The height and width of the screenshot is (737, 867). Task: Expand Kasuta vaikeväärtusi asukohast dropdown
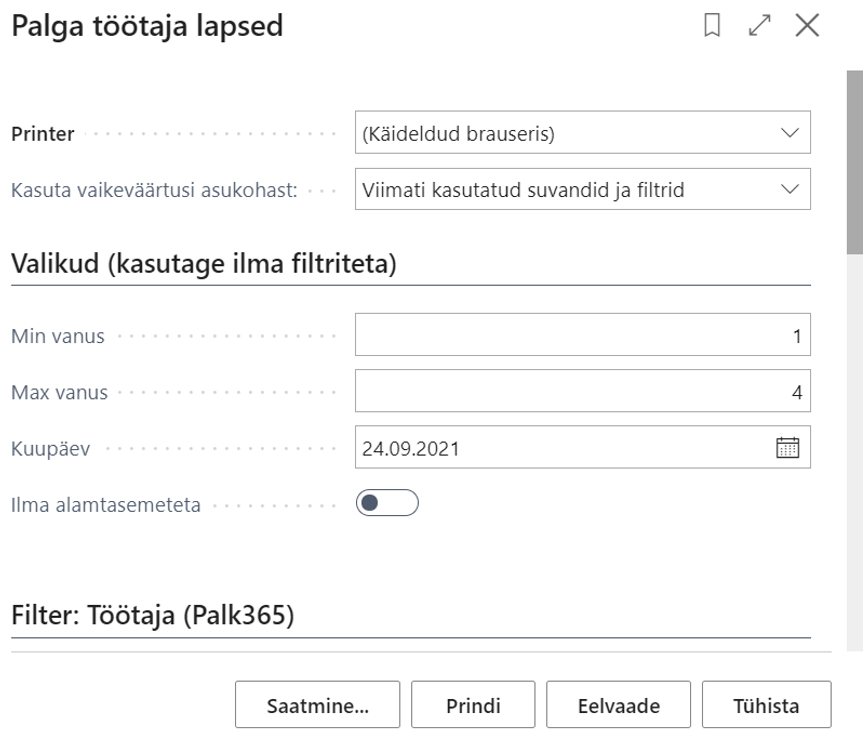(790, 189)
